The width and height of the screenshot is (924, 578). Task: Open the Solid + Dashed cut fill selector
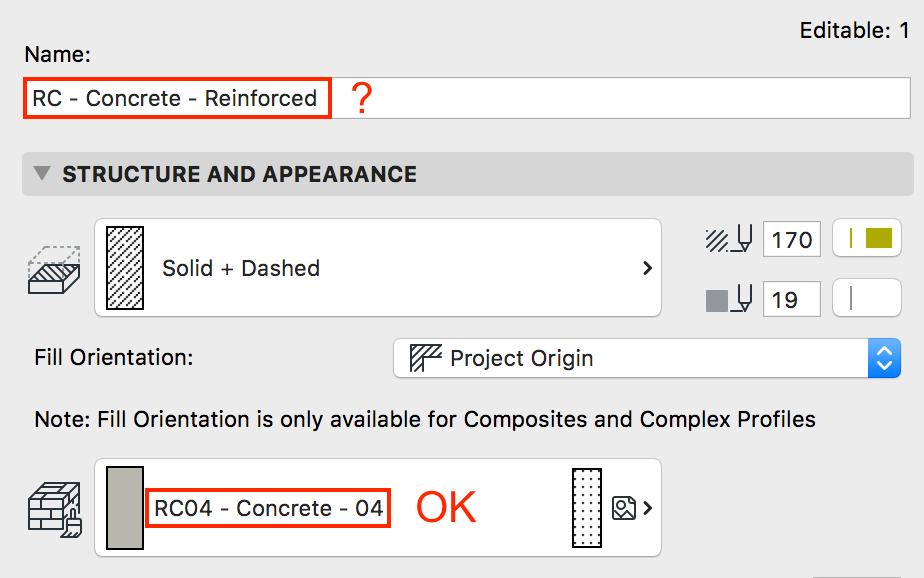tap(377, 268)
